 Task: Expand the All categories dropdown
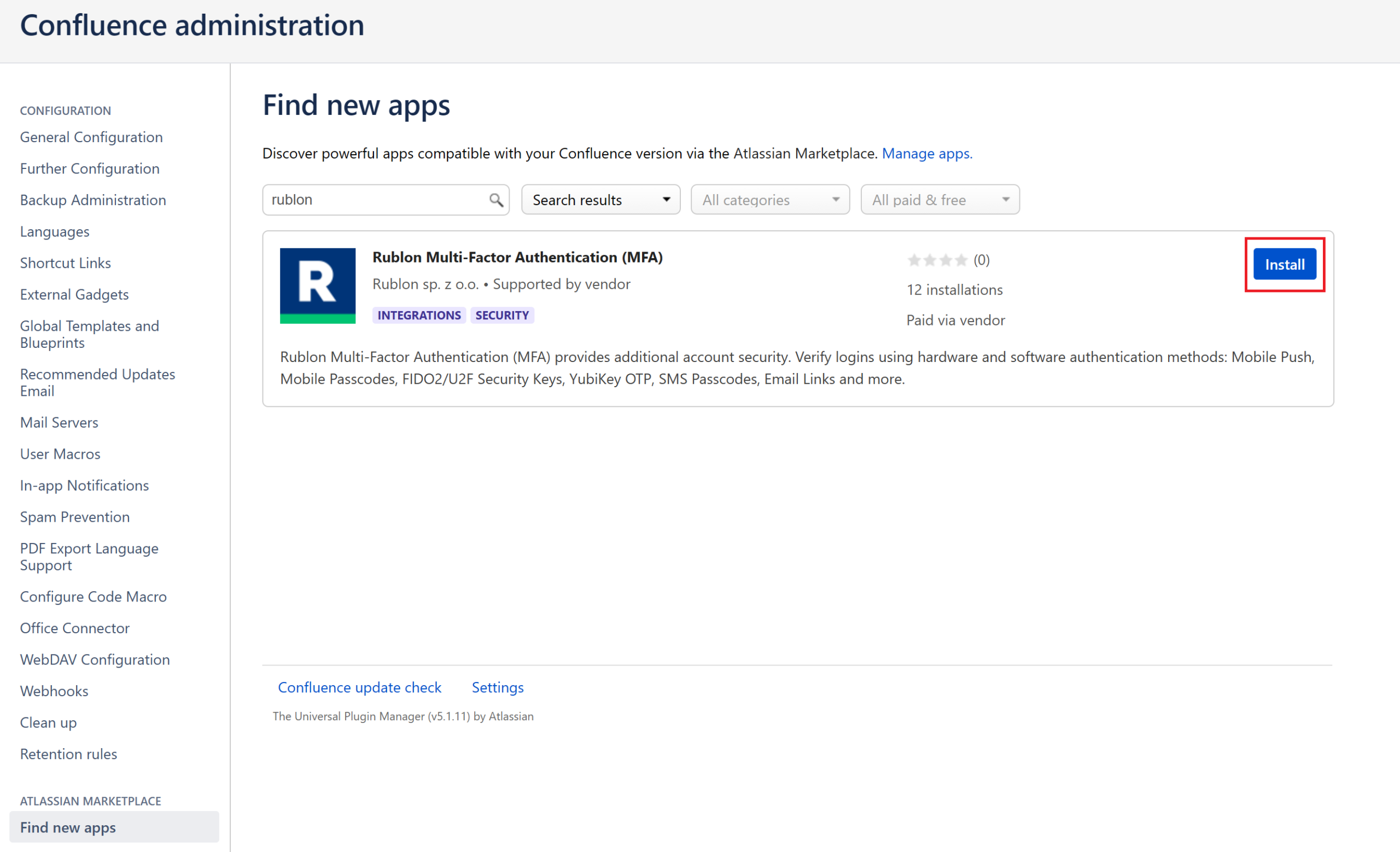point(769,200)
